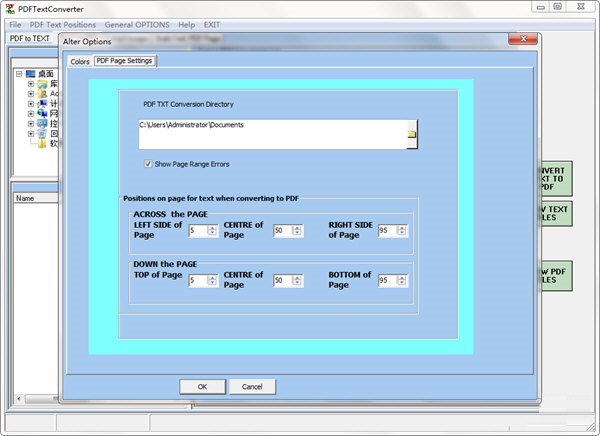Expand the 控 control panel tree node

point(31,123)
